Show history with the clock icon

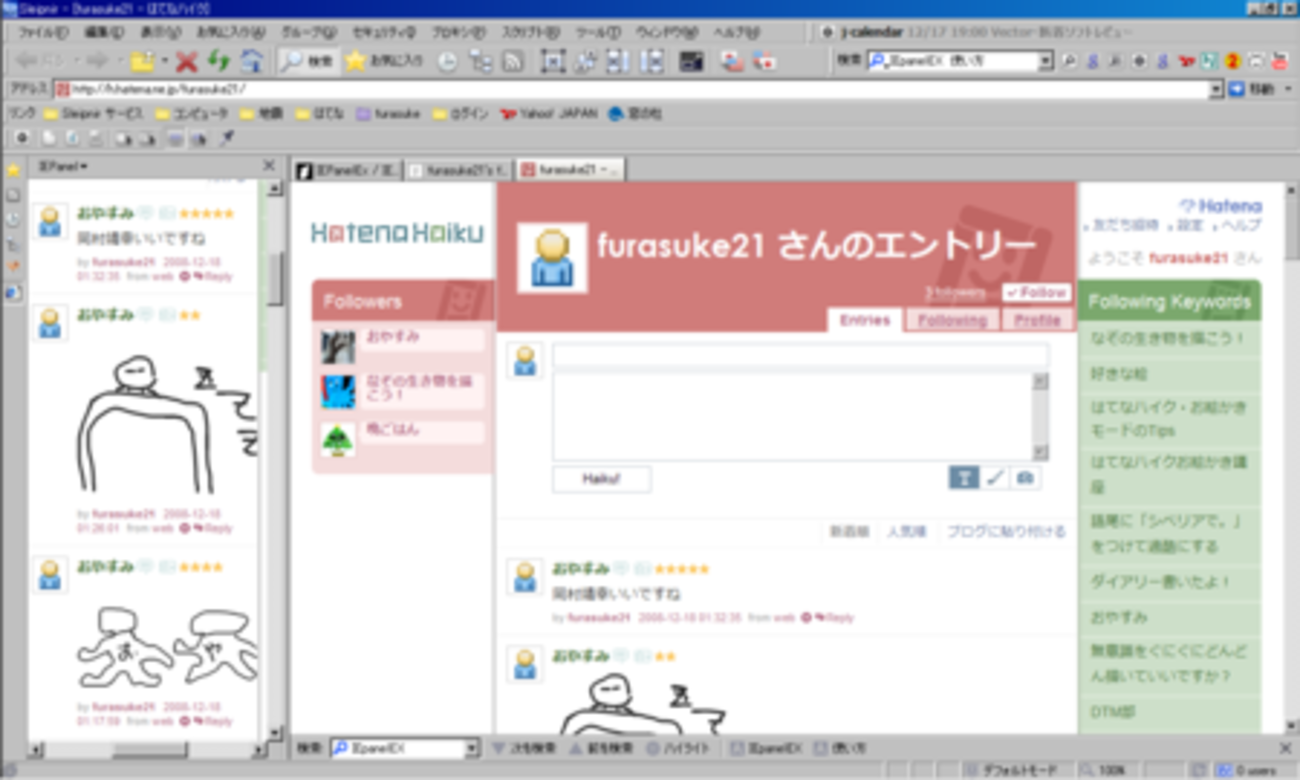(x=448, y=62)
